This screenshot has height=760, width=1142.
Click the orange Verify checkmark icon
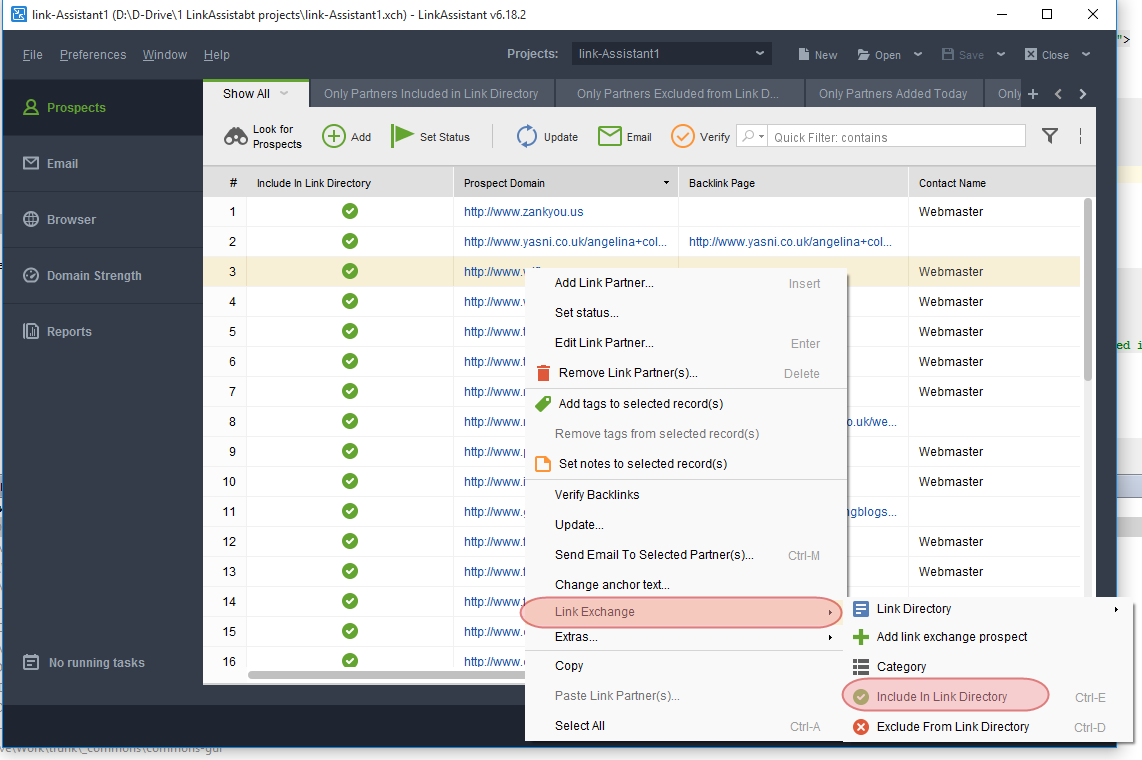(682, 136)
